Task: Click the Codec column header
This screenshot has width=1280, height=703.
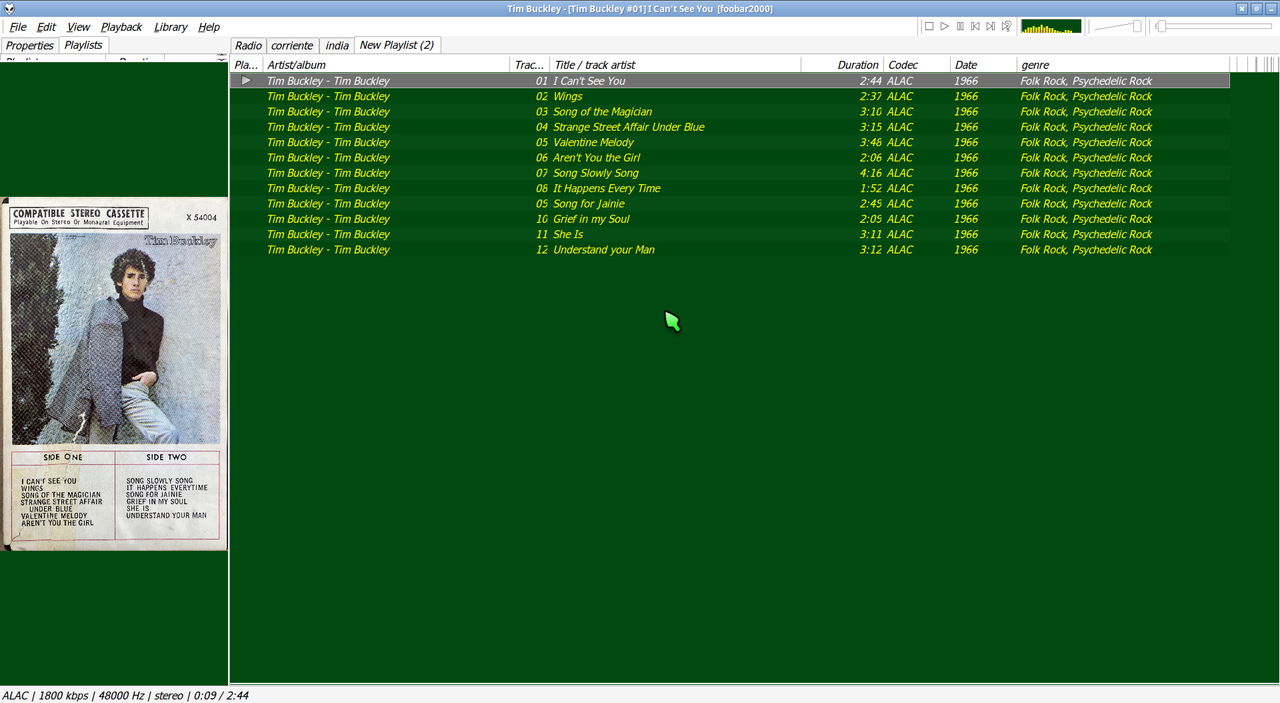Action: pos(917,65)
